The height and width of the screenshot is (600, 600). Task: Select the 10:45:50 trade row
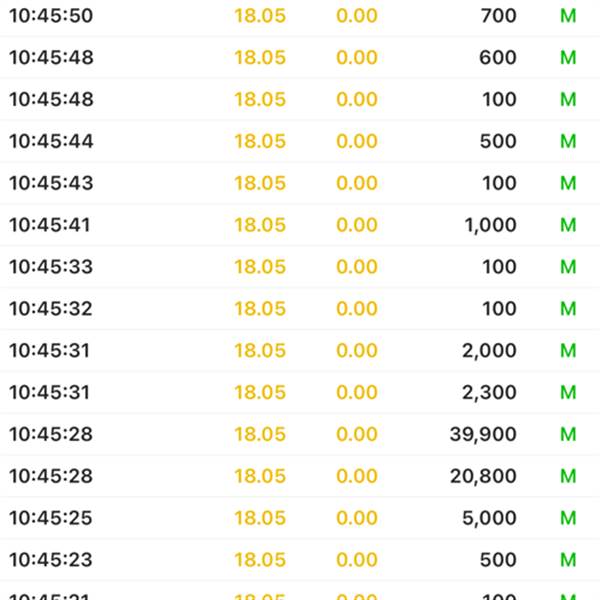click(300, 16)
